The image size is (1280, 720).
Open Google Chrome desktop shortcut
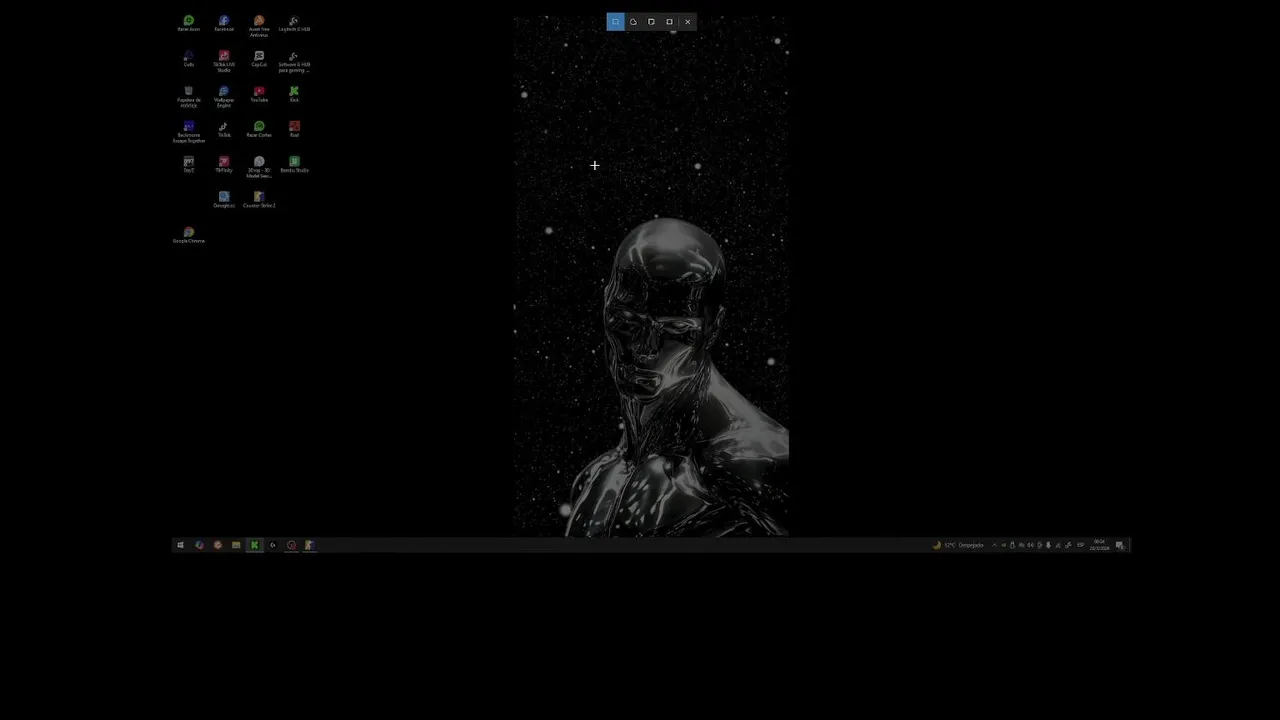pos(189,235)
